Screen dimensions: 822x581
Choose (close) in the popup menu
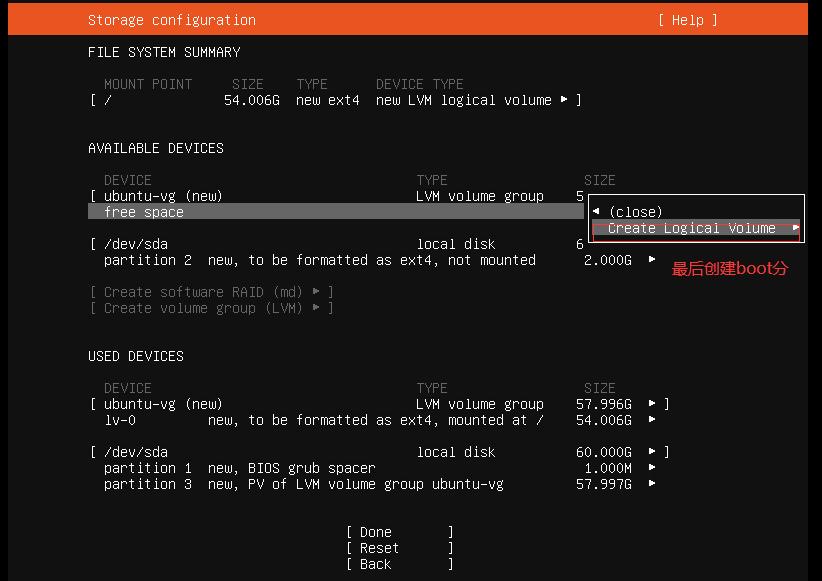pos(635,212)
